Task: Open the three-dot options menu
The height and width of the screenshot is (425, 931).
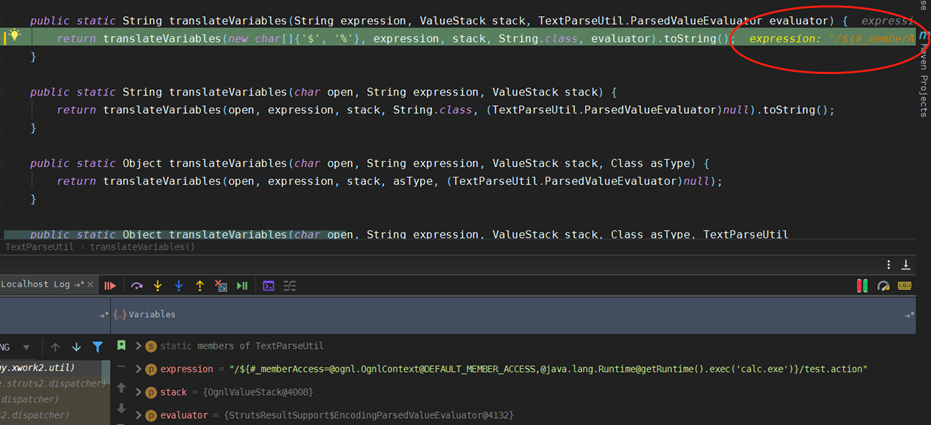Action: pos(888,264)
